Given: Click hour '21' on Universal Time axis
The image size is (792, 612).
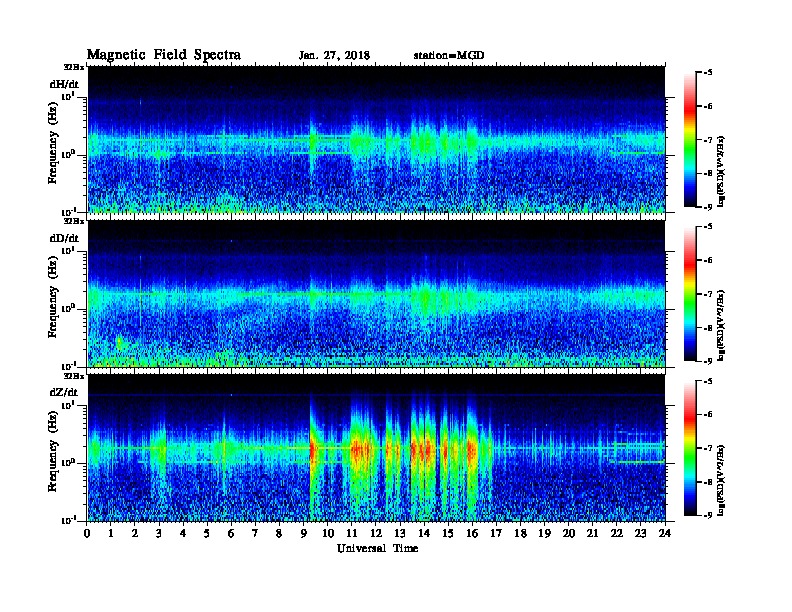Looking at the screenshot, I should [x=592, y=534].
